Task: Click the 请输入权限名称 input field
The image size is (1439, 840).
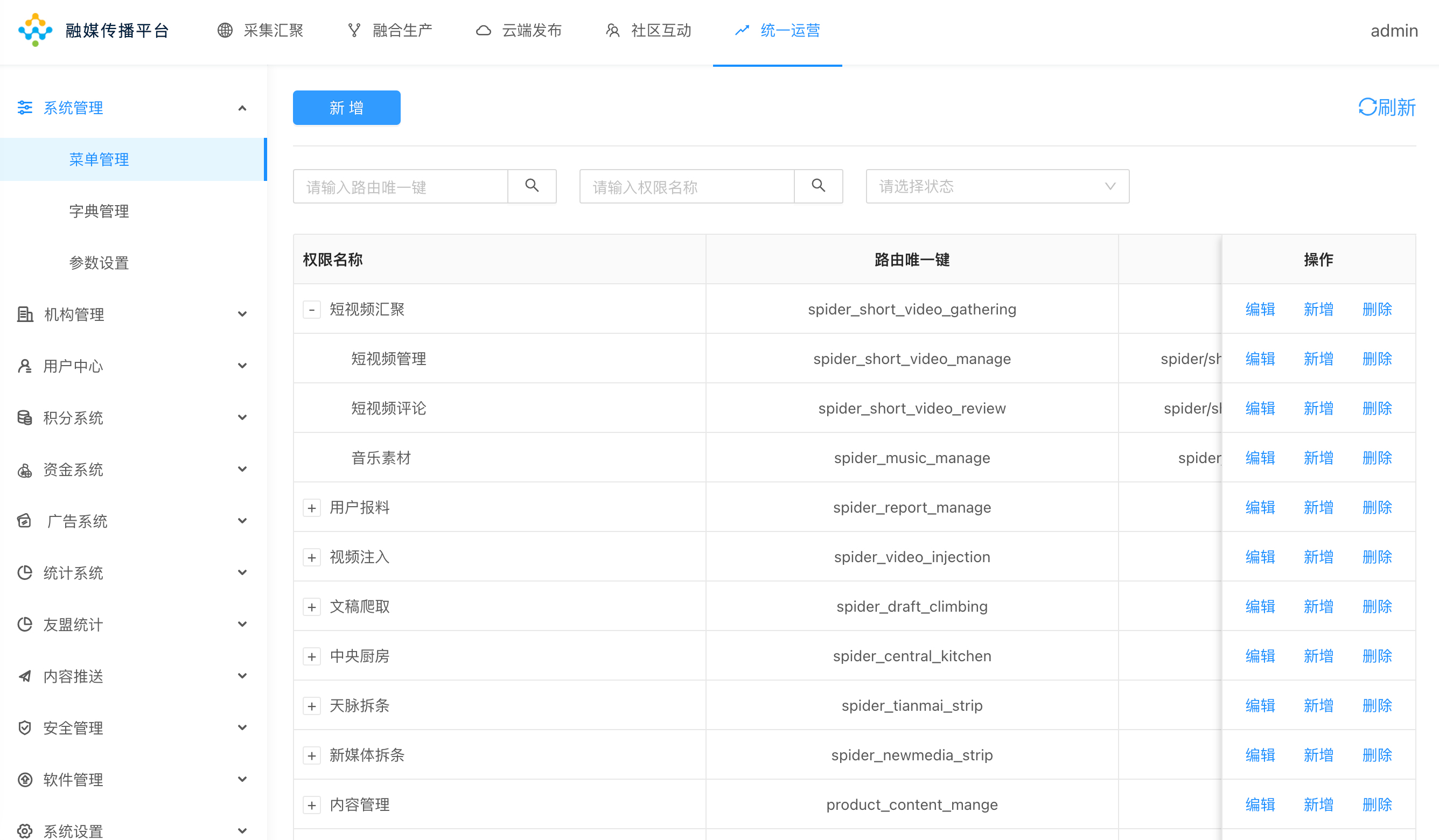Action: [687, 186]
